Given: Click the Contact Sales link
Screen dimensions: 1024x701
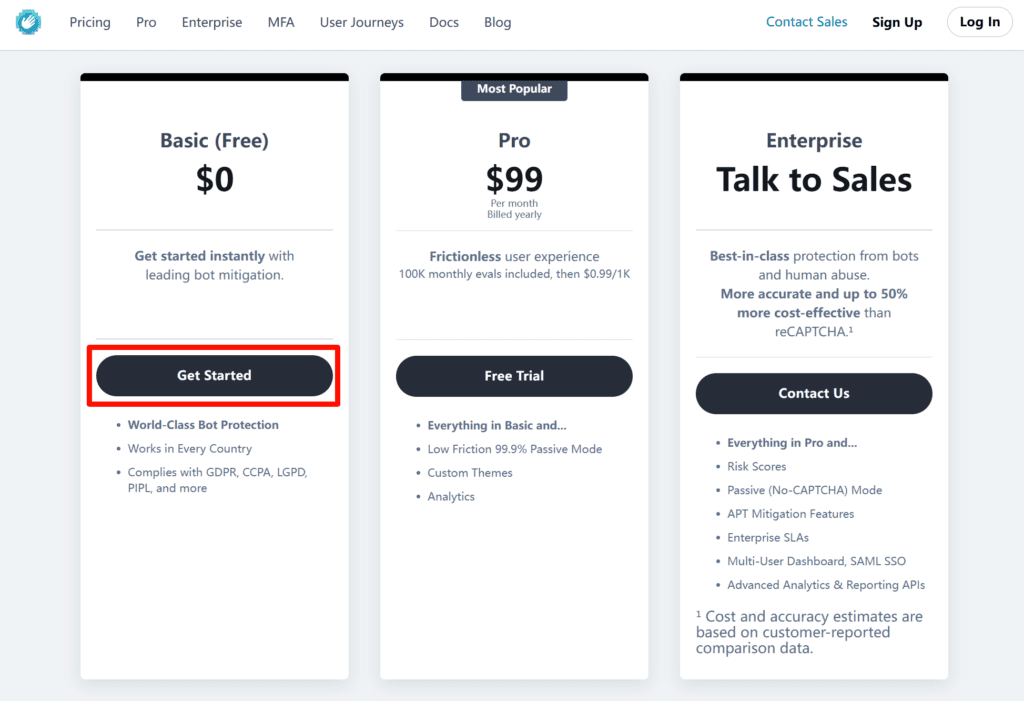Looking at the screenshot, I should [x=806, y=22].
